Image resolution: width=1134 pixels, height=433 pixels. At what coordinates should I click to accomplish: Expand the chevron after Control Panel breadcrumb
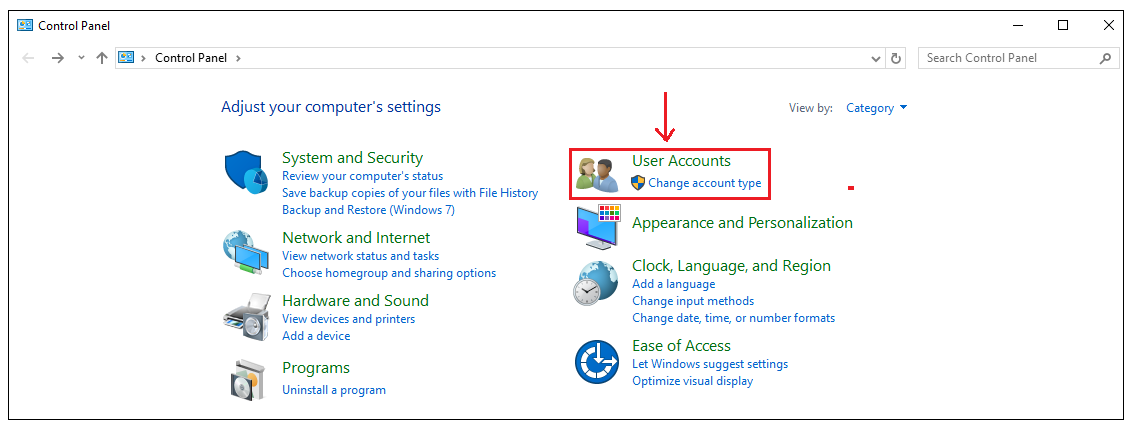click(238, 58)
